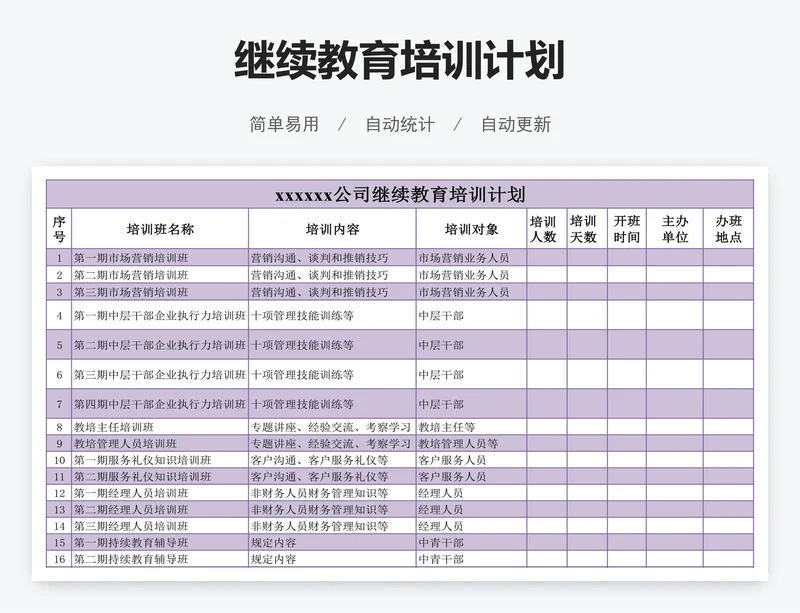Click row 15 target 中青干部
The height and width of the screenshot is (613, 800).
pyautogui.click(x=471, y=542)
